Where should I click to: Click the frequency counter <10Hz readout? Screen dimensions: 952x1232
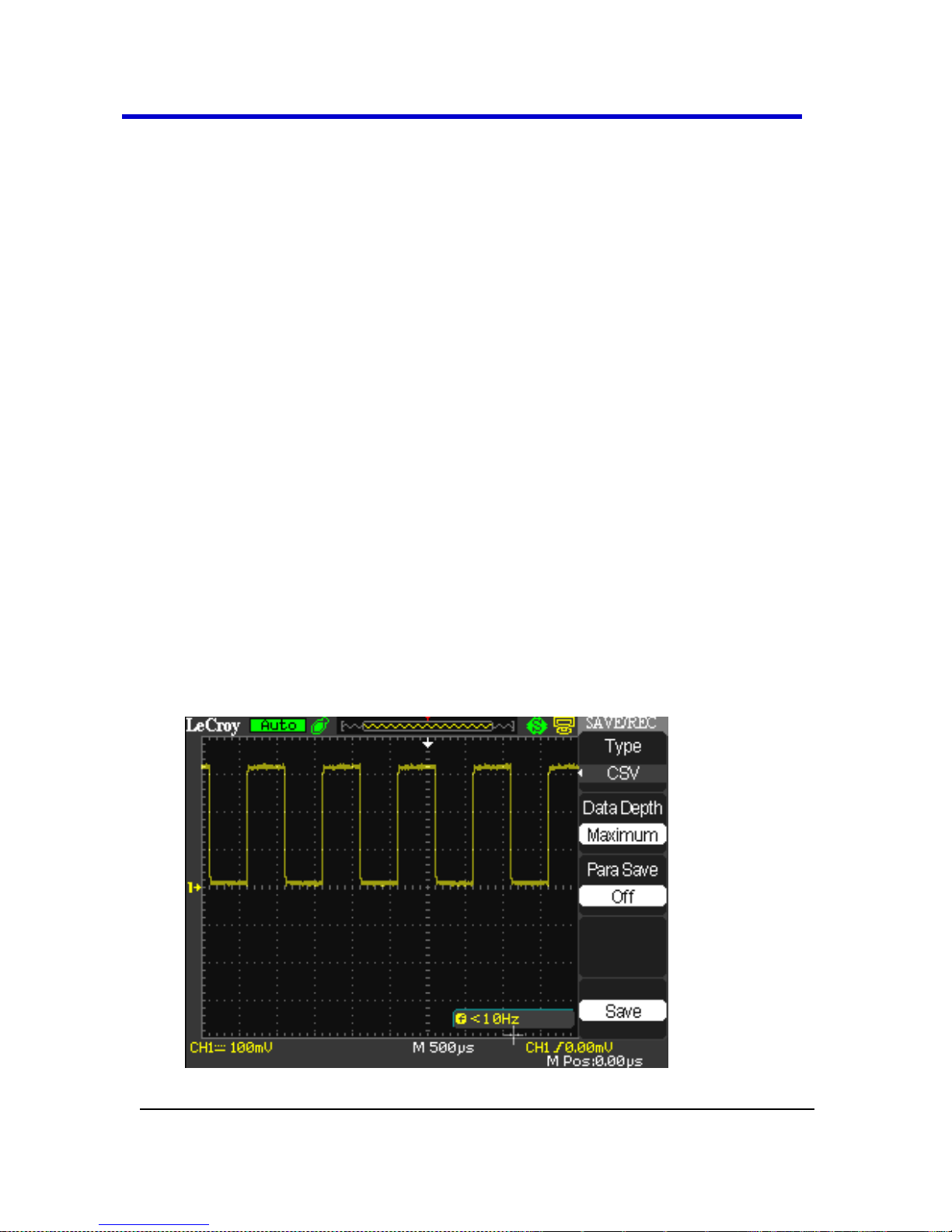[514, 1018]
